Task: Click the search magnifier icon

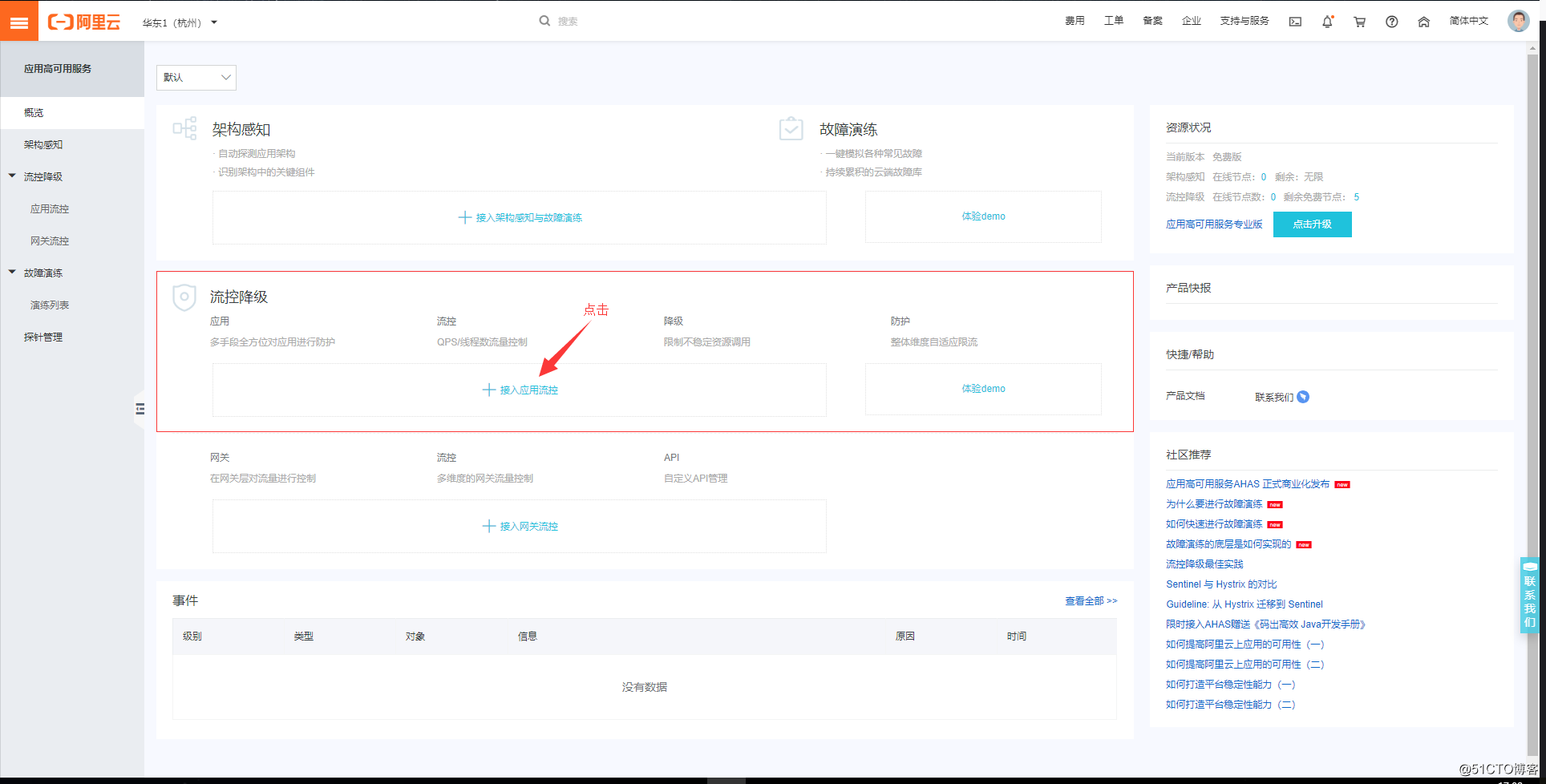Action: (x=544, y=21)
